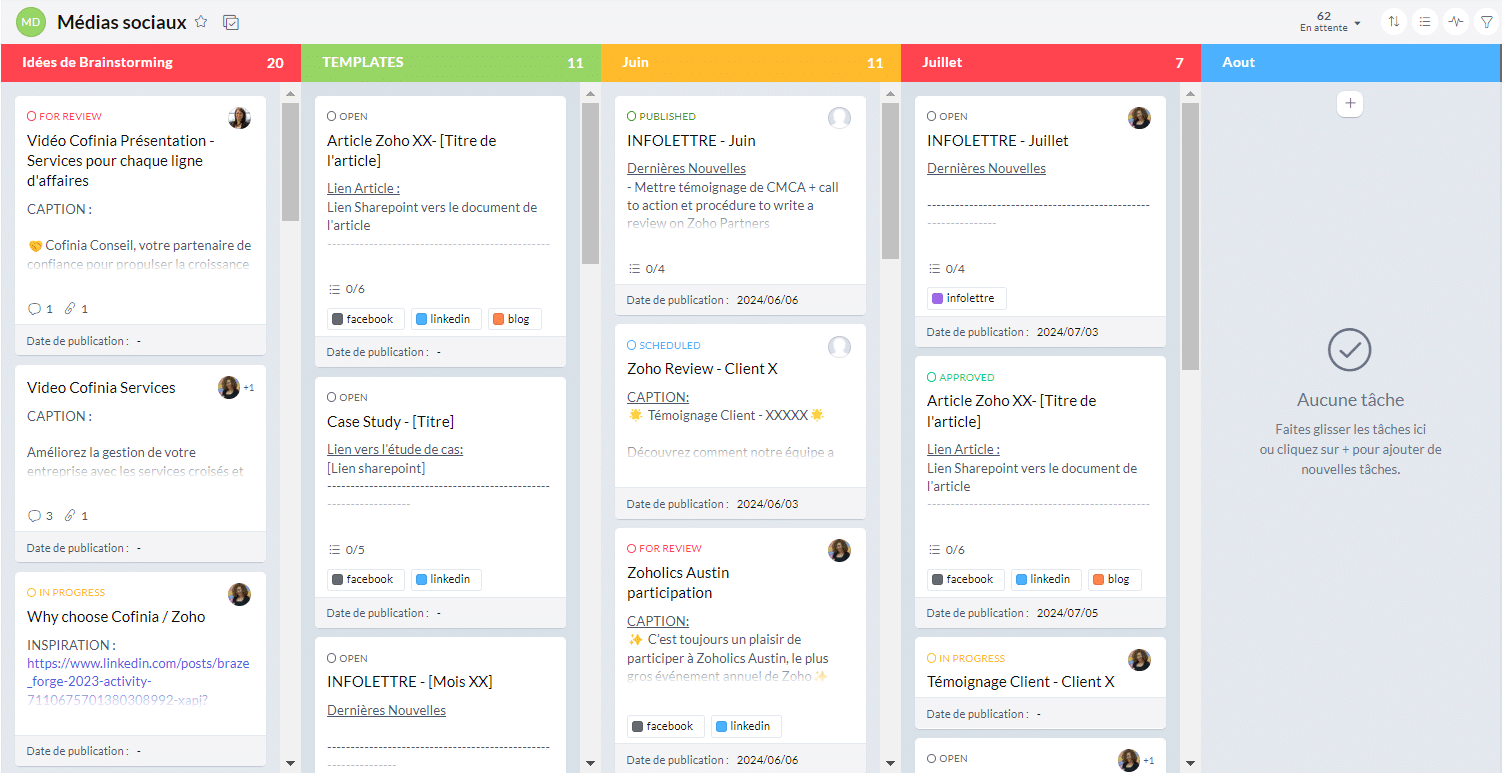Image resolution: width=1502 pixels, height=773 pixels.
Task: Mark Médias sociaux board as favorite with the star
Action: pos(201,21)
